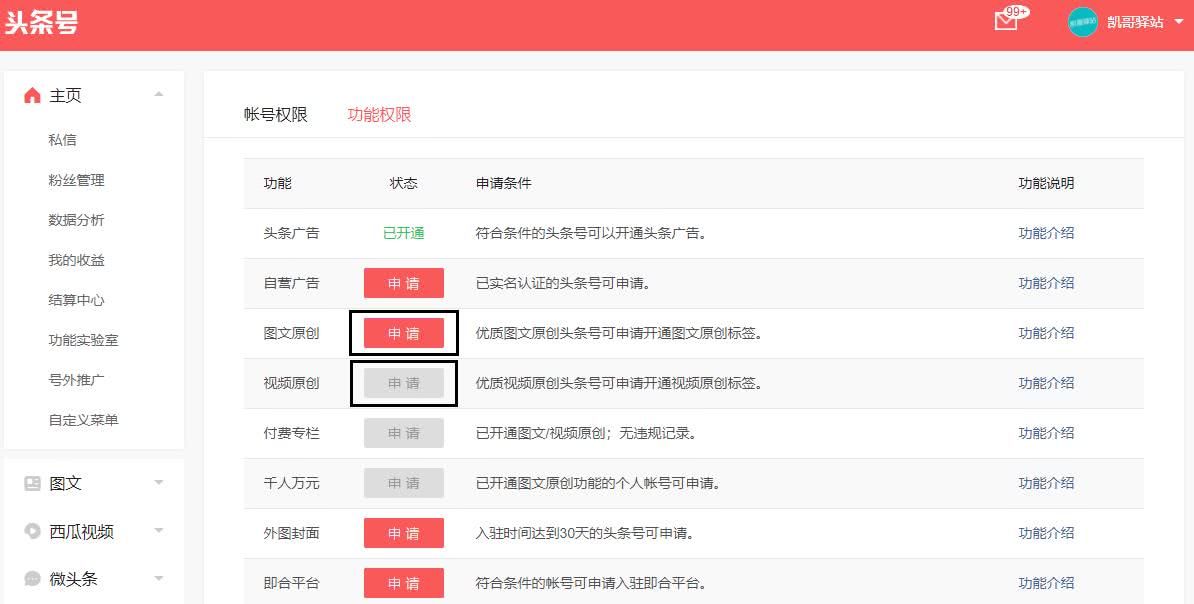Click 申请 button for 自营广告

(x=404, y=283)
